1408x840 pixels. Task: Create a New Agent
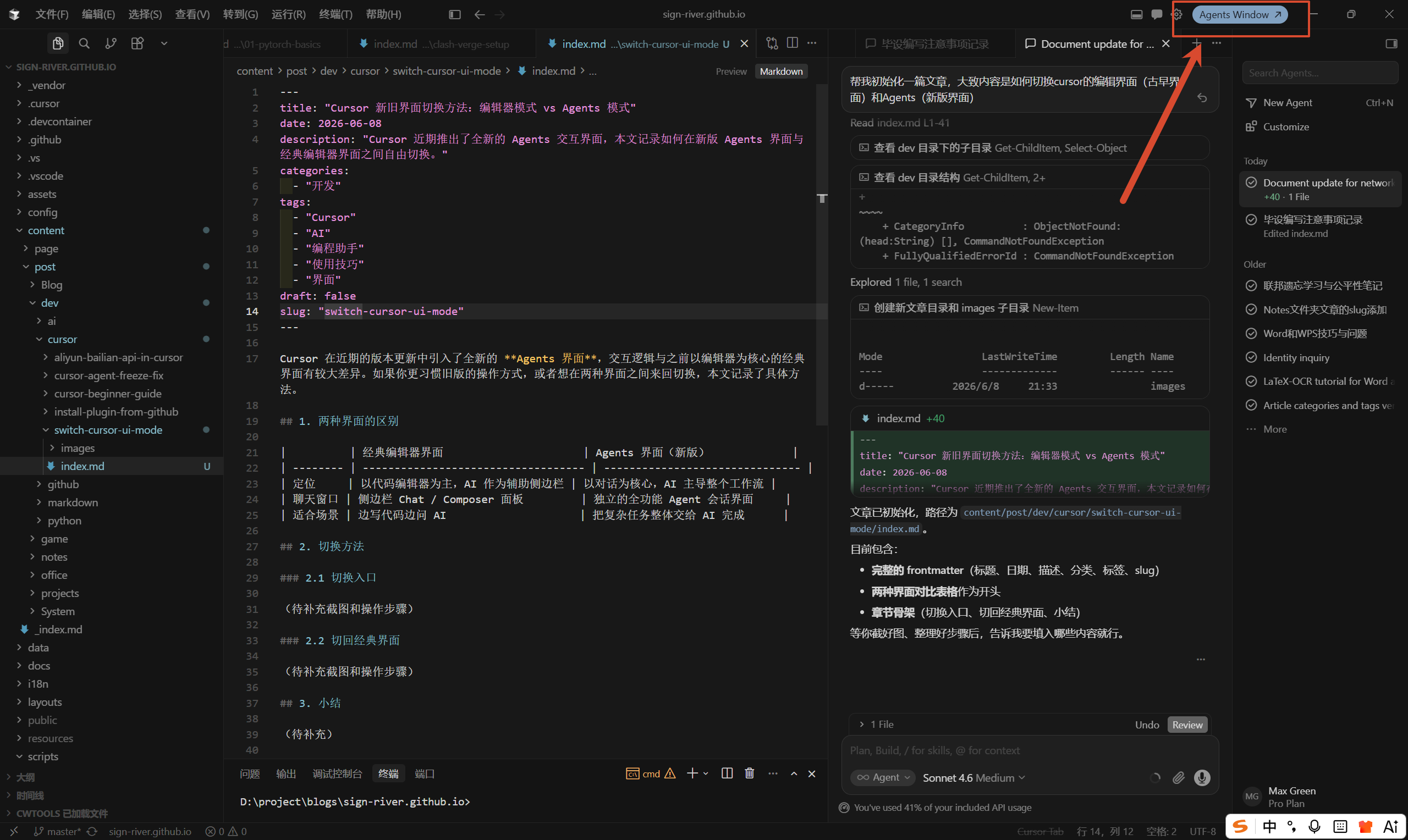coord(1319,102)
